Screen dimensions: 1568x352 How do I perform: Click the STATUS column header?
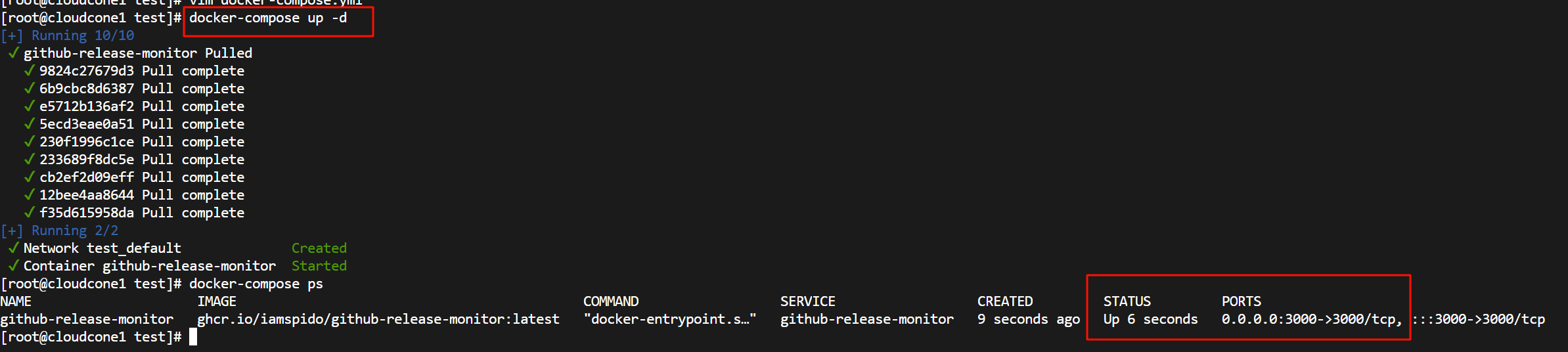[1127, 301]
